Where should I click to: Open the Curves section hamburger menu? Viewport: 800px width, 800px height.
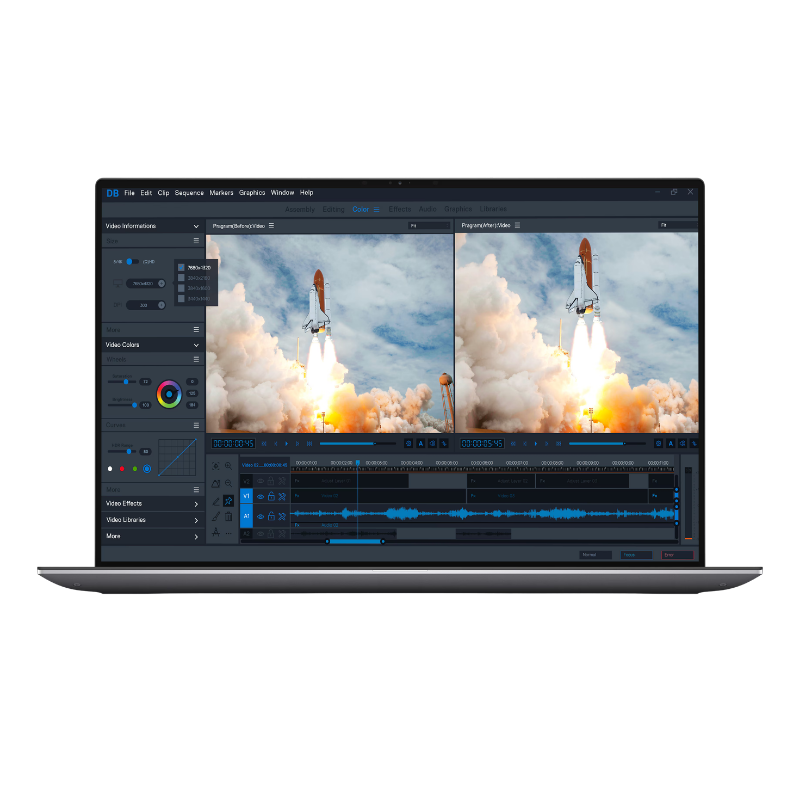pyautogui.click(x=196, y=425)
